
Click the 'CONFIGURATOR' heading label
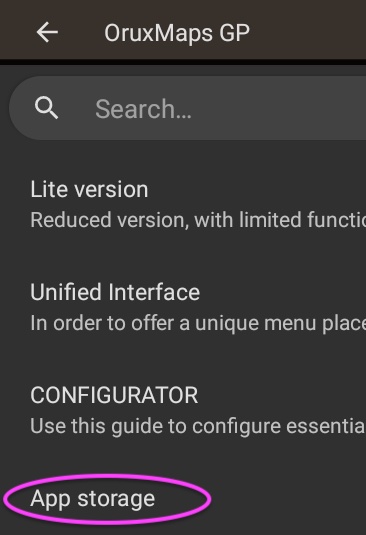tap(114, 395)
